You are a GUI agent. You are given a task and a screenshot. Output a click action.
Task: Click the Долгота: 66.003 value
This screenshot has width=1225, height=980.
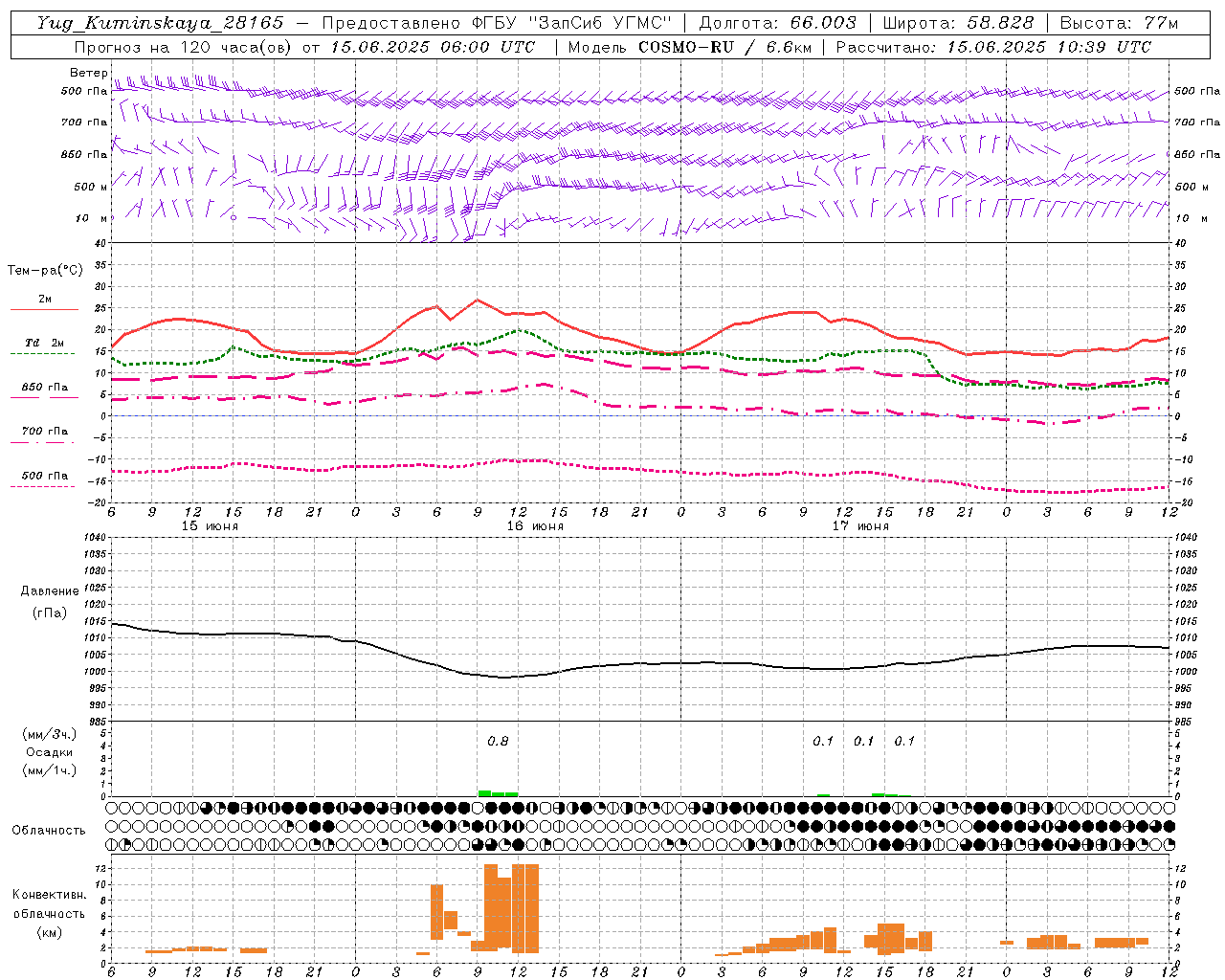click(x=777, y=23)
